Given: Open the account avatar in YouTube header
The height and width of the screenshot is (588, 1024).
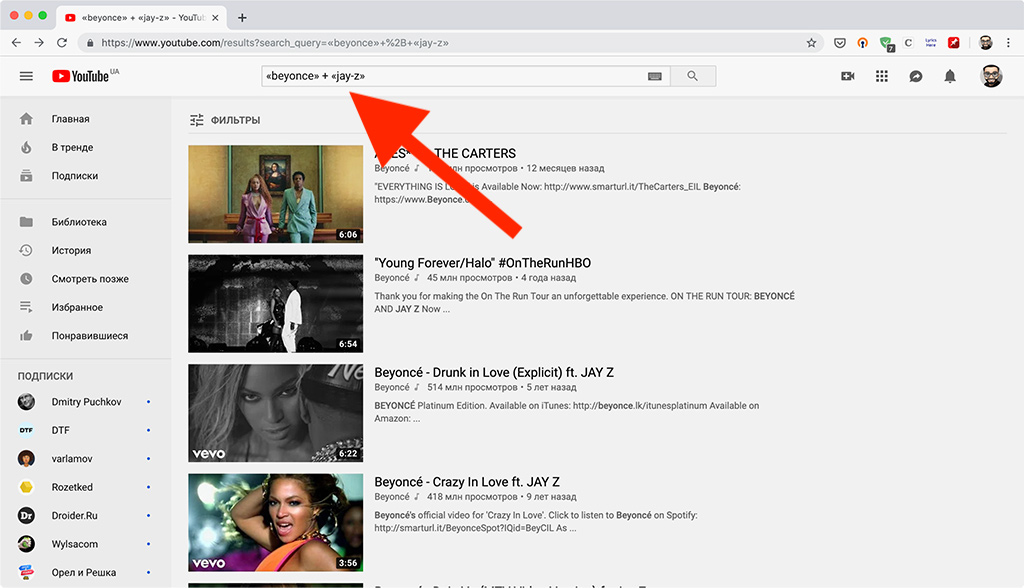Looking at the screenshot, I should click(991, 76).
